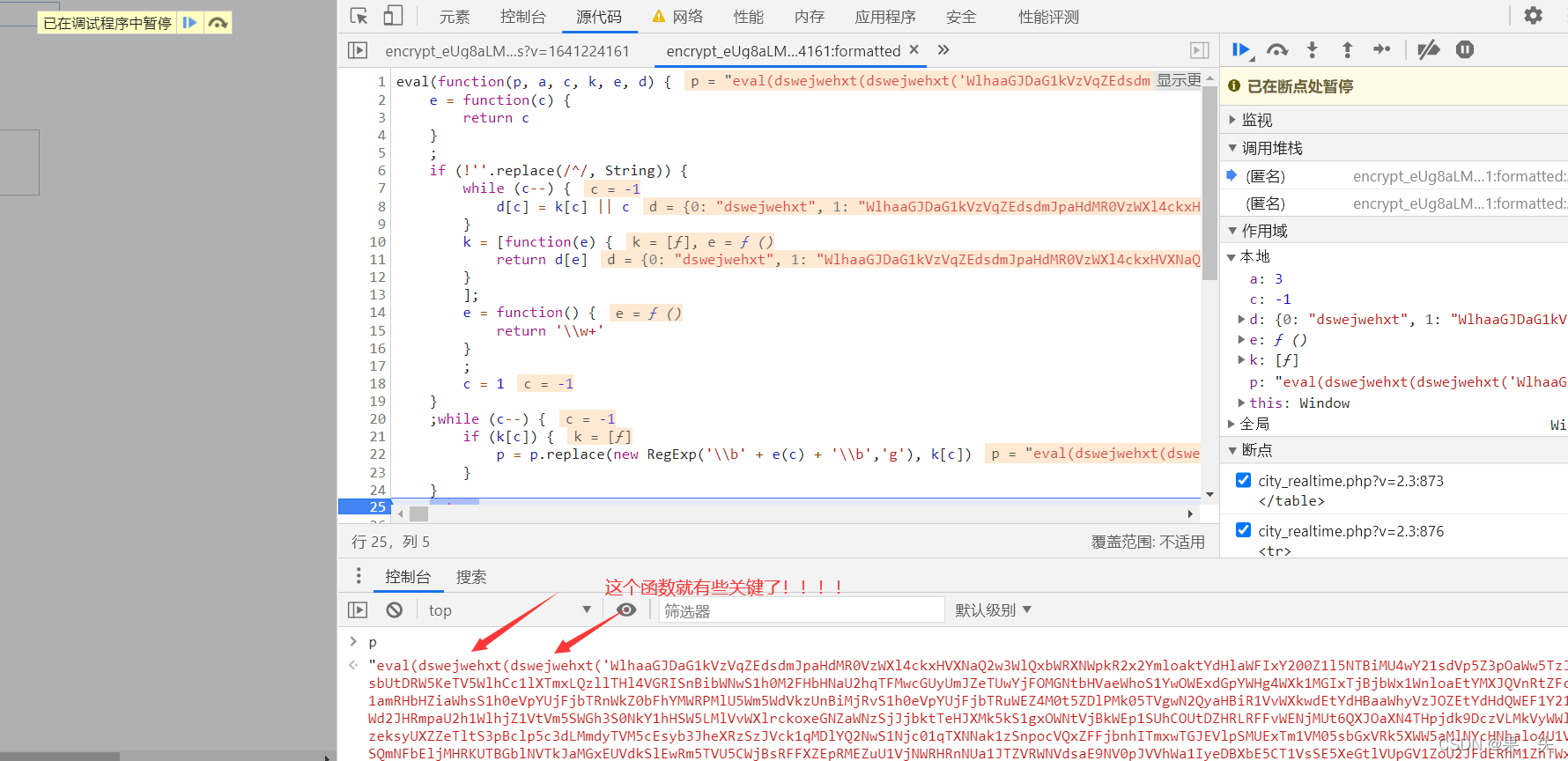Open DevTools settings gear
Screen dimensions: 1568x761
(1534, 15)
